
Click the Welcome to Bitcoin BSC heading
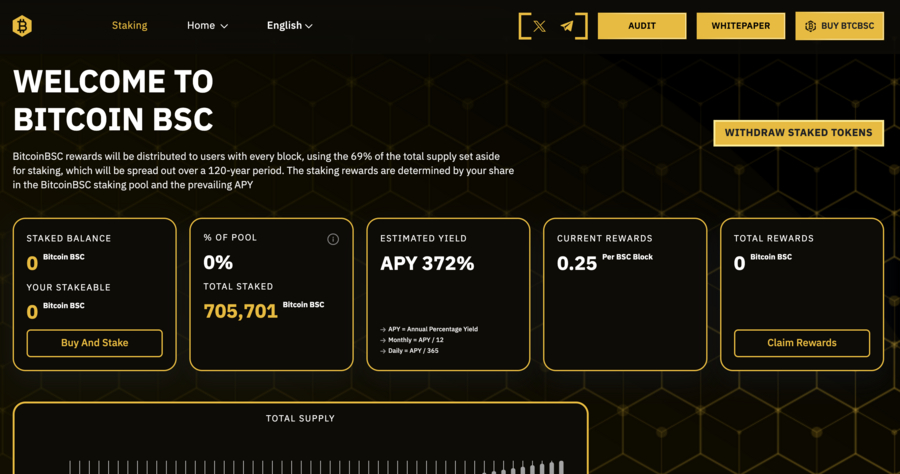coord(113,100)
